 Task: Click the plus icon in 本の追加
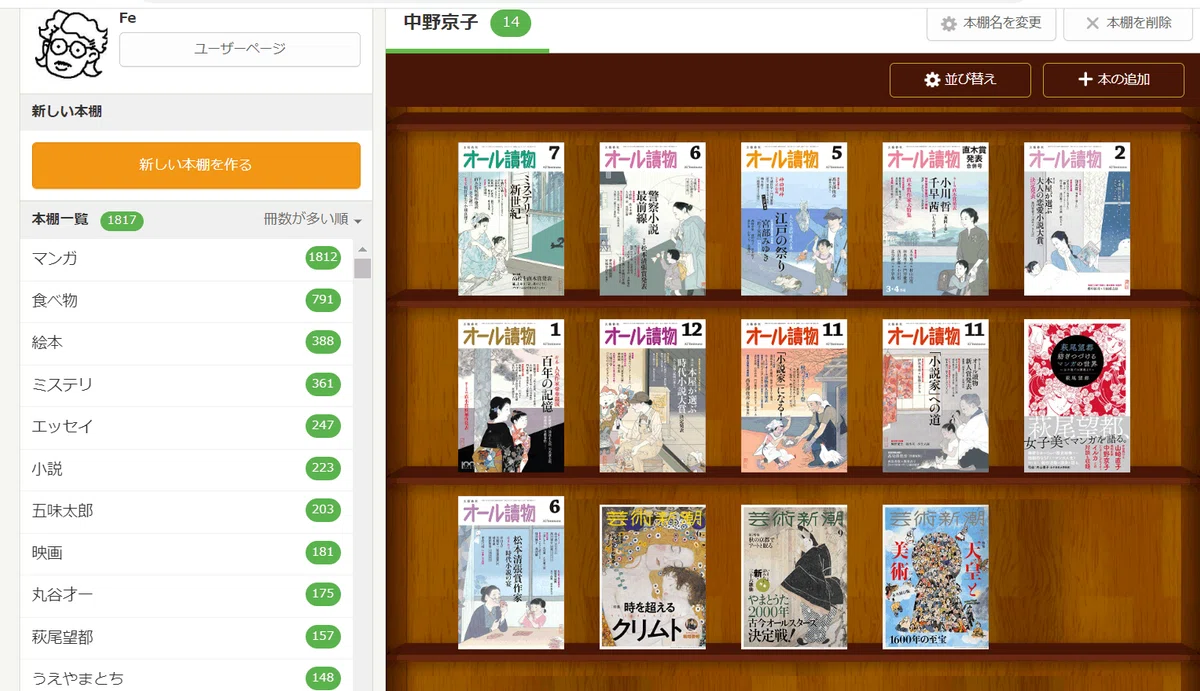(x=1084, y=80)
